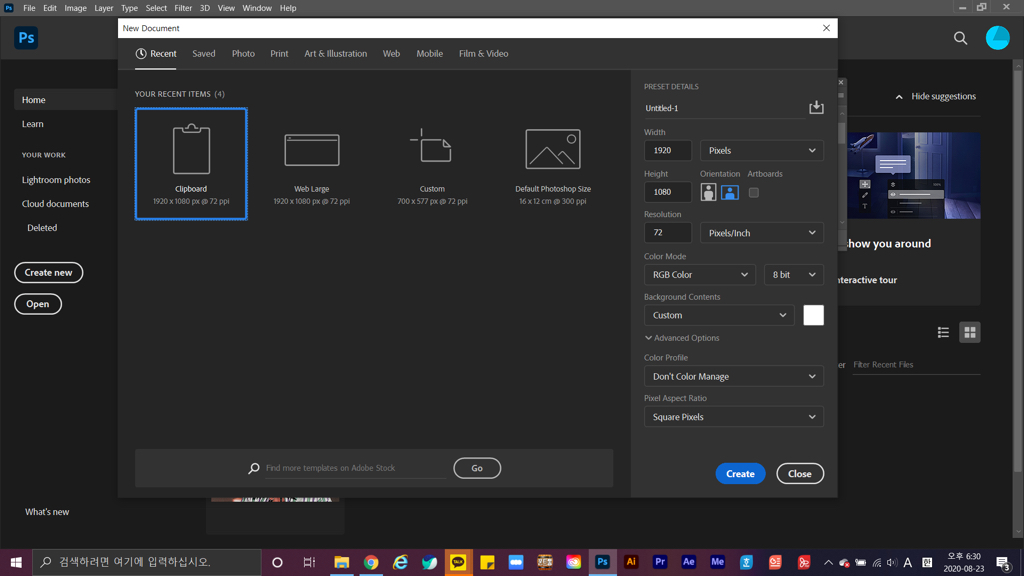1024x576 pixels.
Task: Open the Filter menu in menu bar
Action: [183, 8]
